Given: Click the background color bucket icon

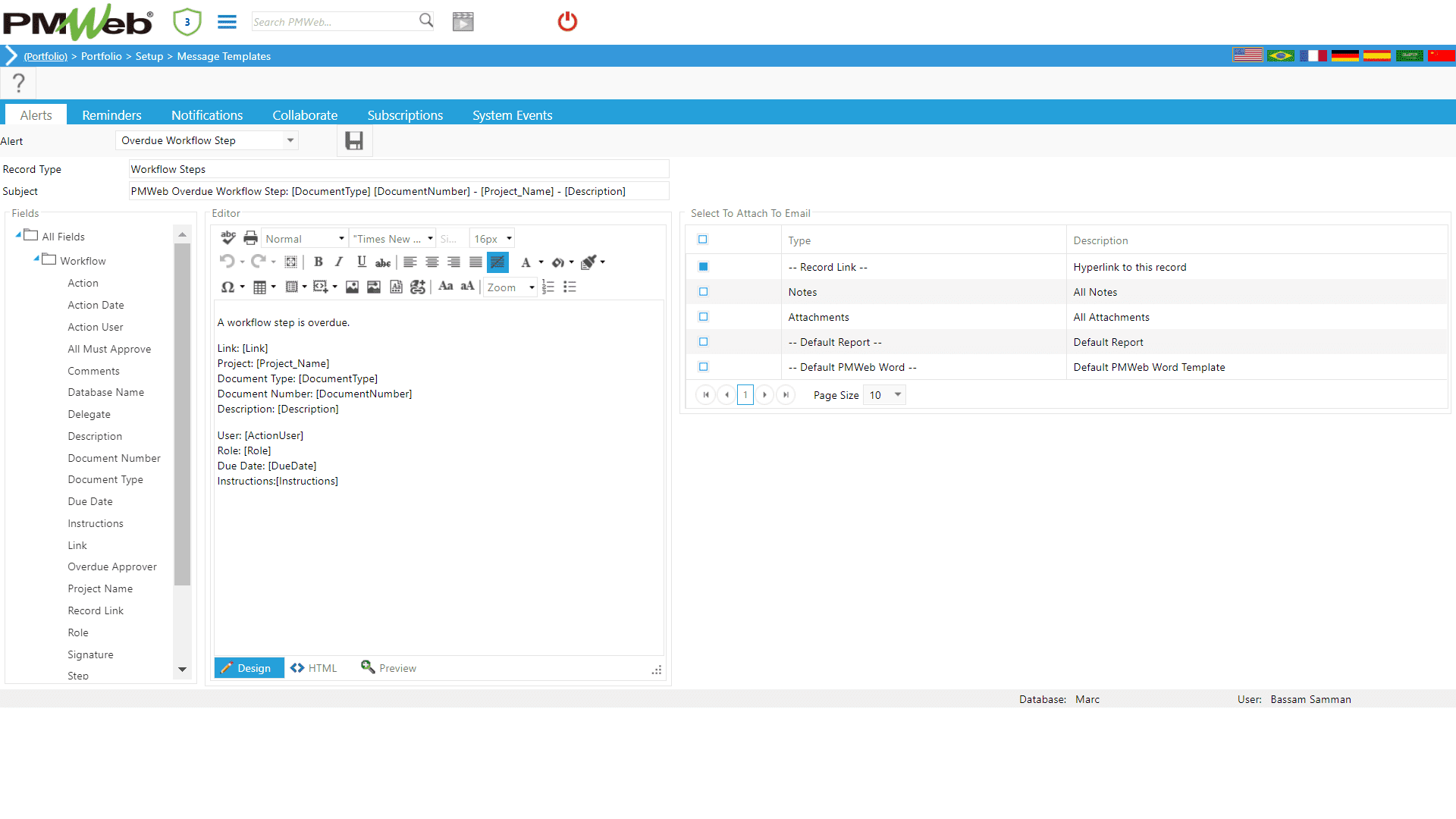Looking at the screenshot, I should coord(558,262).
